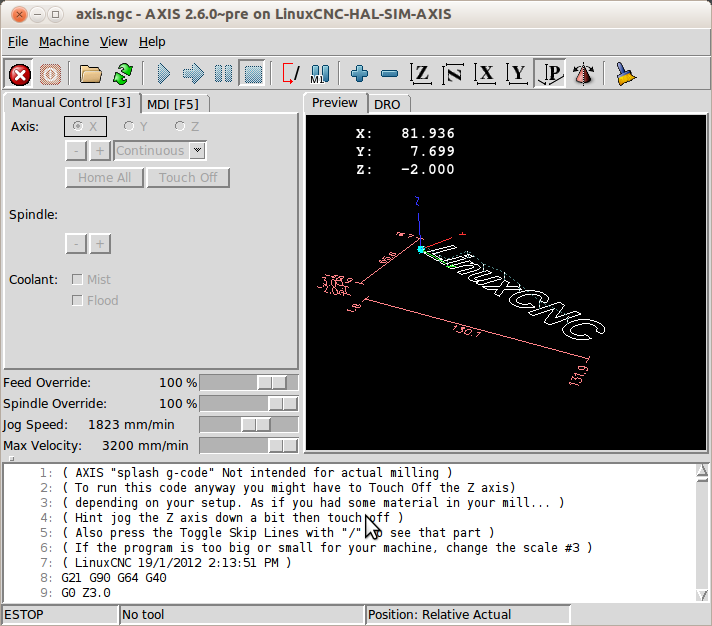
Task: Click the LinuxCNC toolpath in preview
Action: [x=518, y=291]
